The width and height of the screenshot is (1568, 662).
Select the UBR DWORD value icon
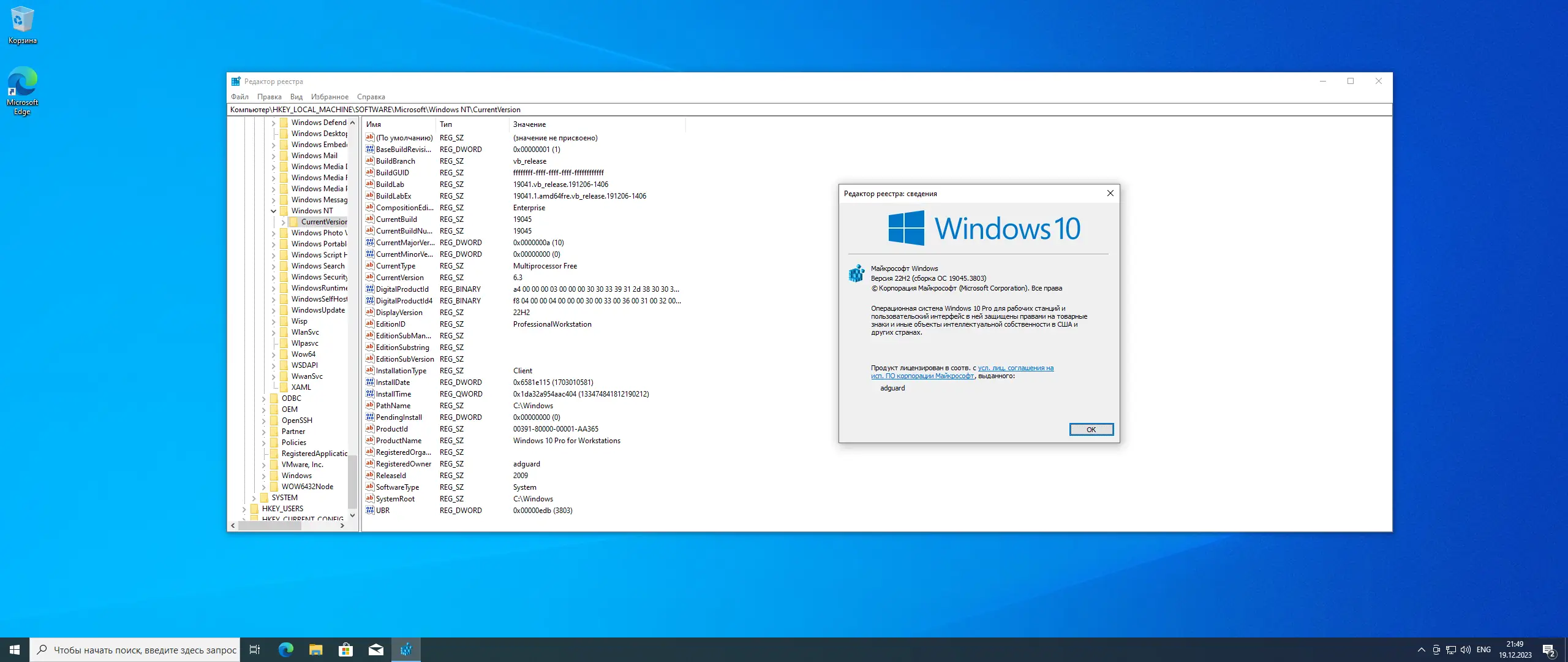pyautogui.click(x=370, y=510)
